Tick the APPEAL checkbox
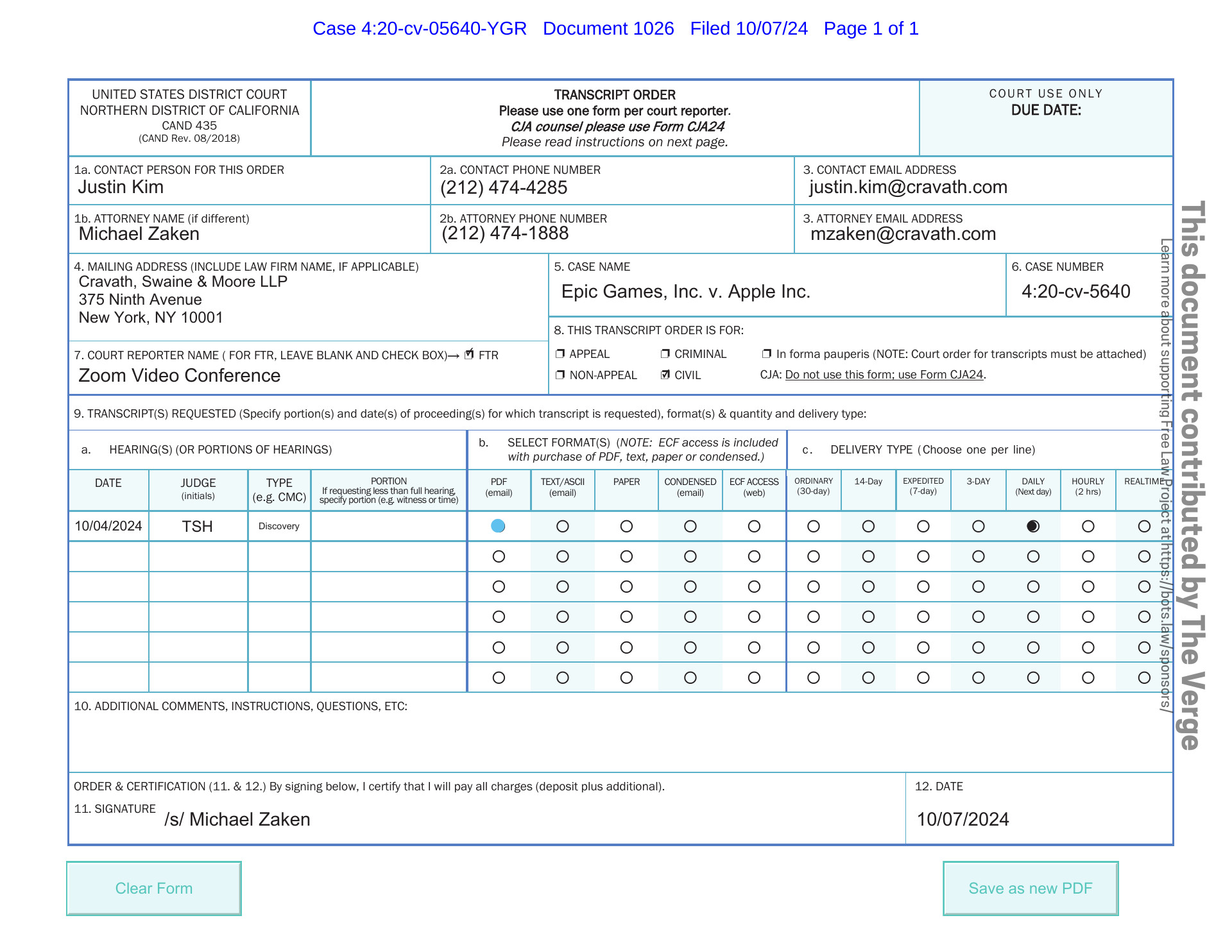1232x952 pixels. point(560,353)
